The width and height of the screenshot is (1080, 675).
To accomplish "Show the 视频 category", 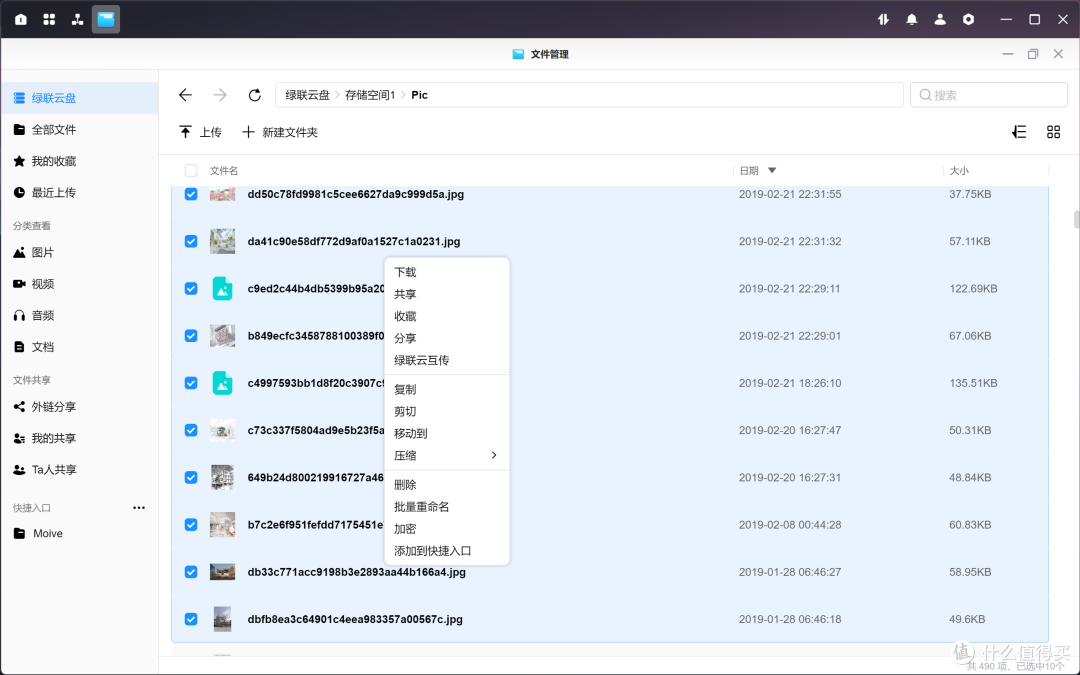I will coord(79,284).
